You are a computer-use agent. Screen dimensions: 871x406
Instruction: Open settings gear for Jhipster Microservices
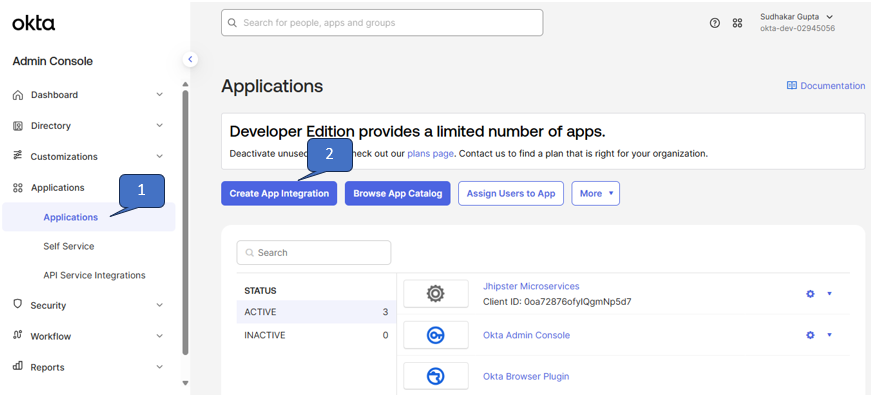click(x=810, y=294)
